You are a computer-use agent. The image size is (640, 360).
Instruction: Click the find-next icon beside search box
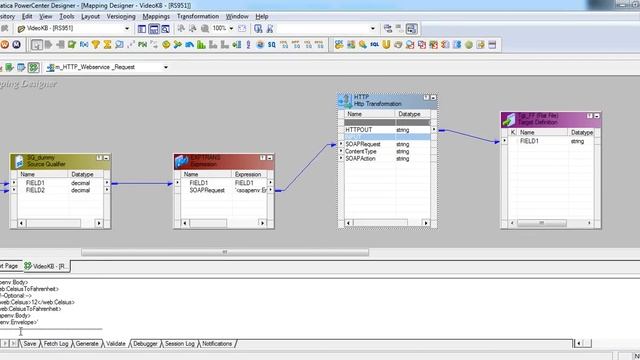[x=270, y=29]
